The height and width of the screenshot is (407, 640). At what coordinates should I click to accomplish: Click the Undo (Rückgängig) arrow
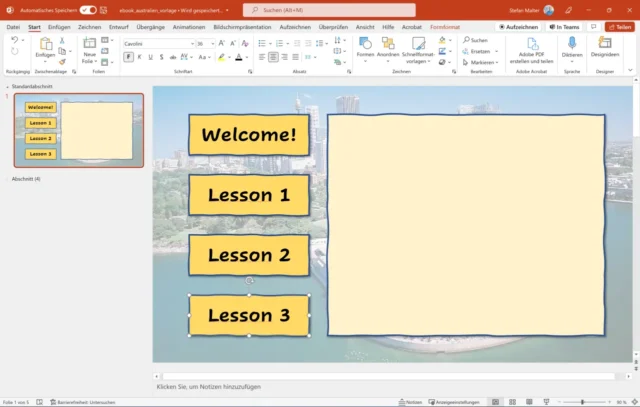pyautogui.click(x=13, y=41)
